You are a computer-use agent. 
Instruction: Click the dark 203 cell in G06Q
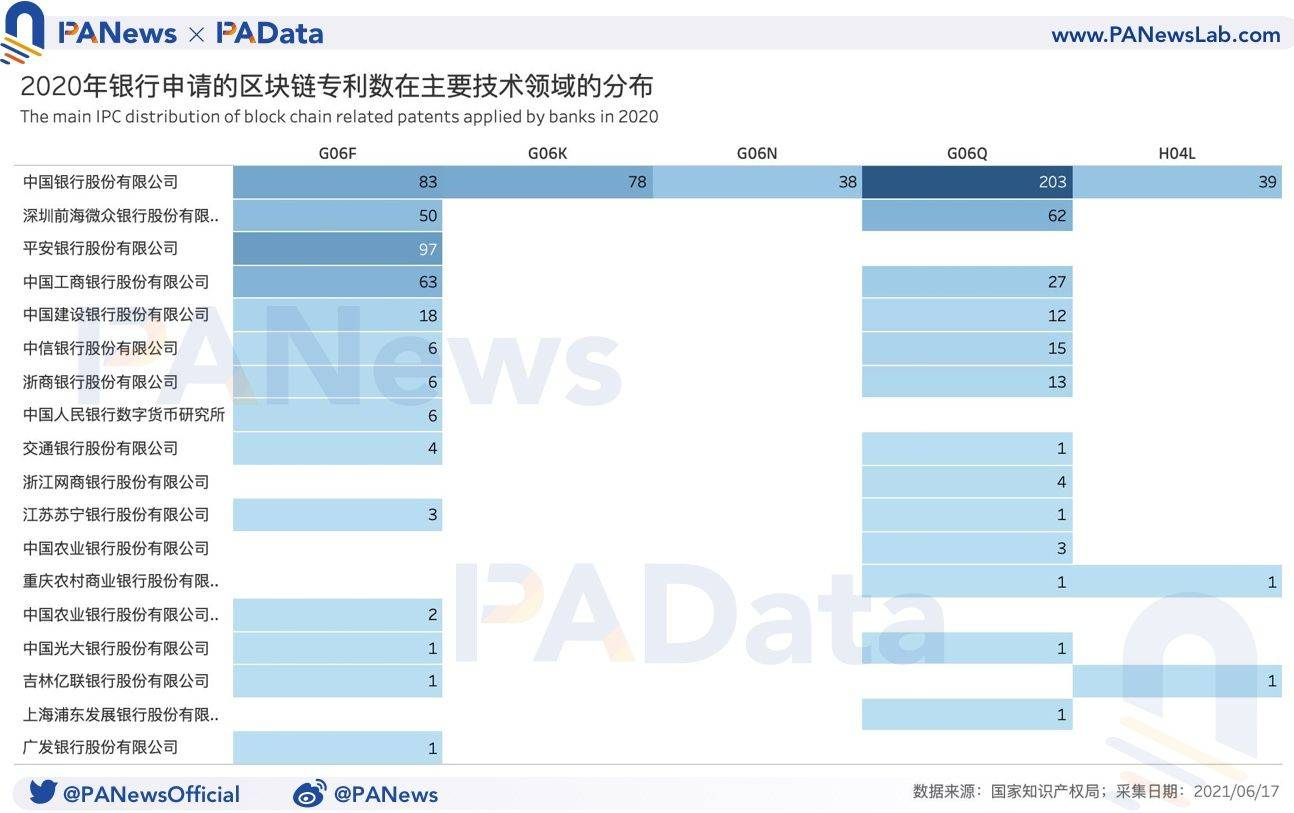pyautogui.click(x=967, y=182)
